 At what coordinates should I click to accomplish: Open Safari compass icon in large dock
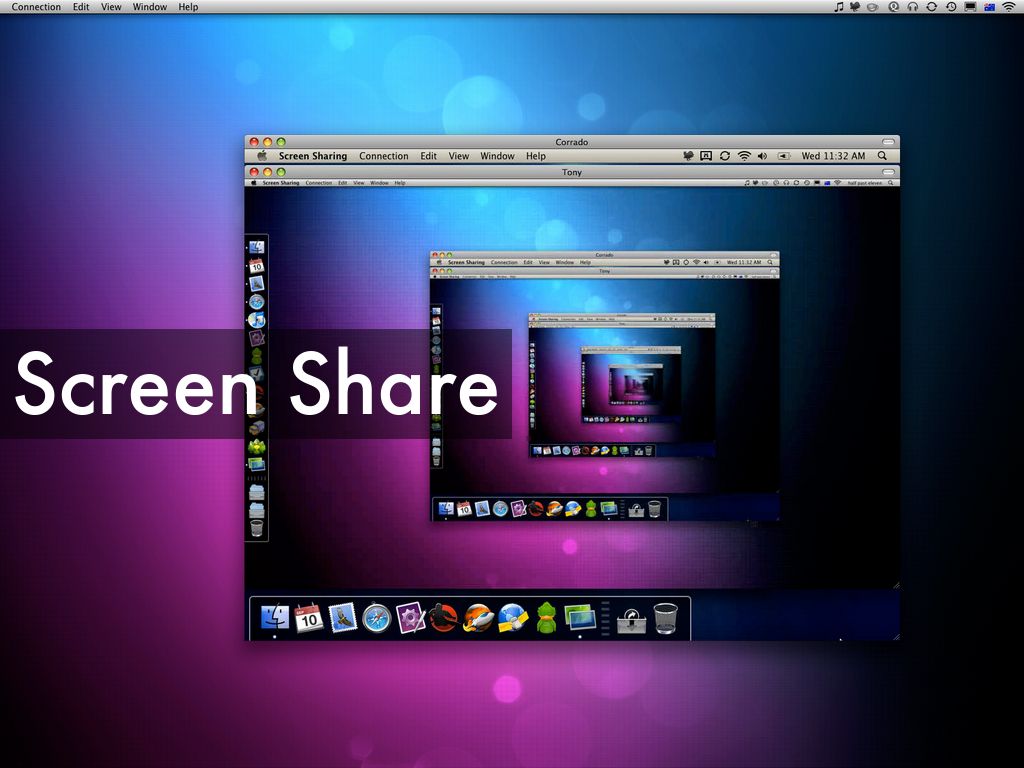pyautogui.click(x=376, y=618)
